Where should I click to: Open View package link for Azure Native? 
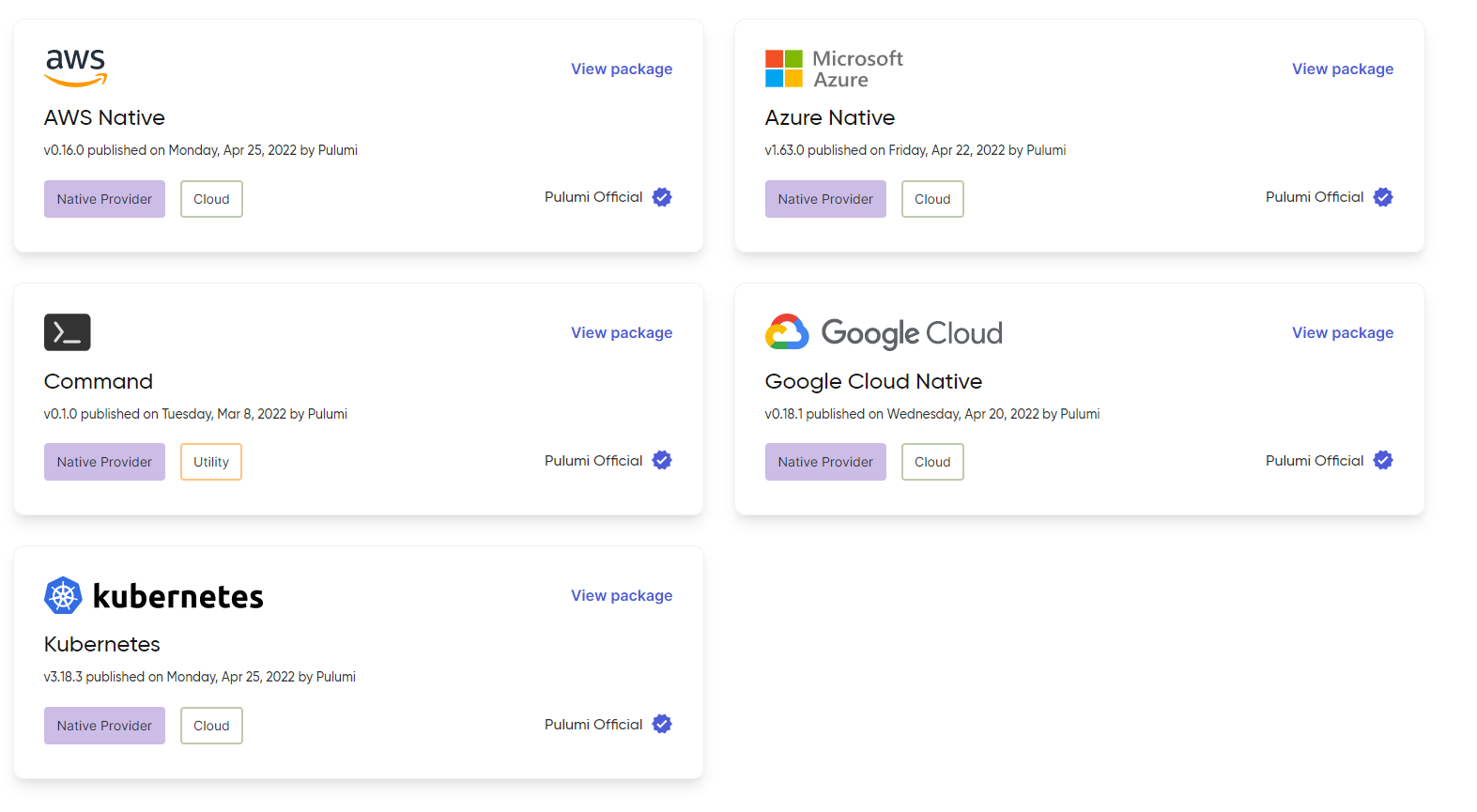(1342, 69)
